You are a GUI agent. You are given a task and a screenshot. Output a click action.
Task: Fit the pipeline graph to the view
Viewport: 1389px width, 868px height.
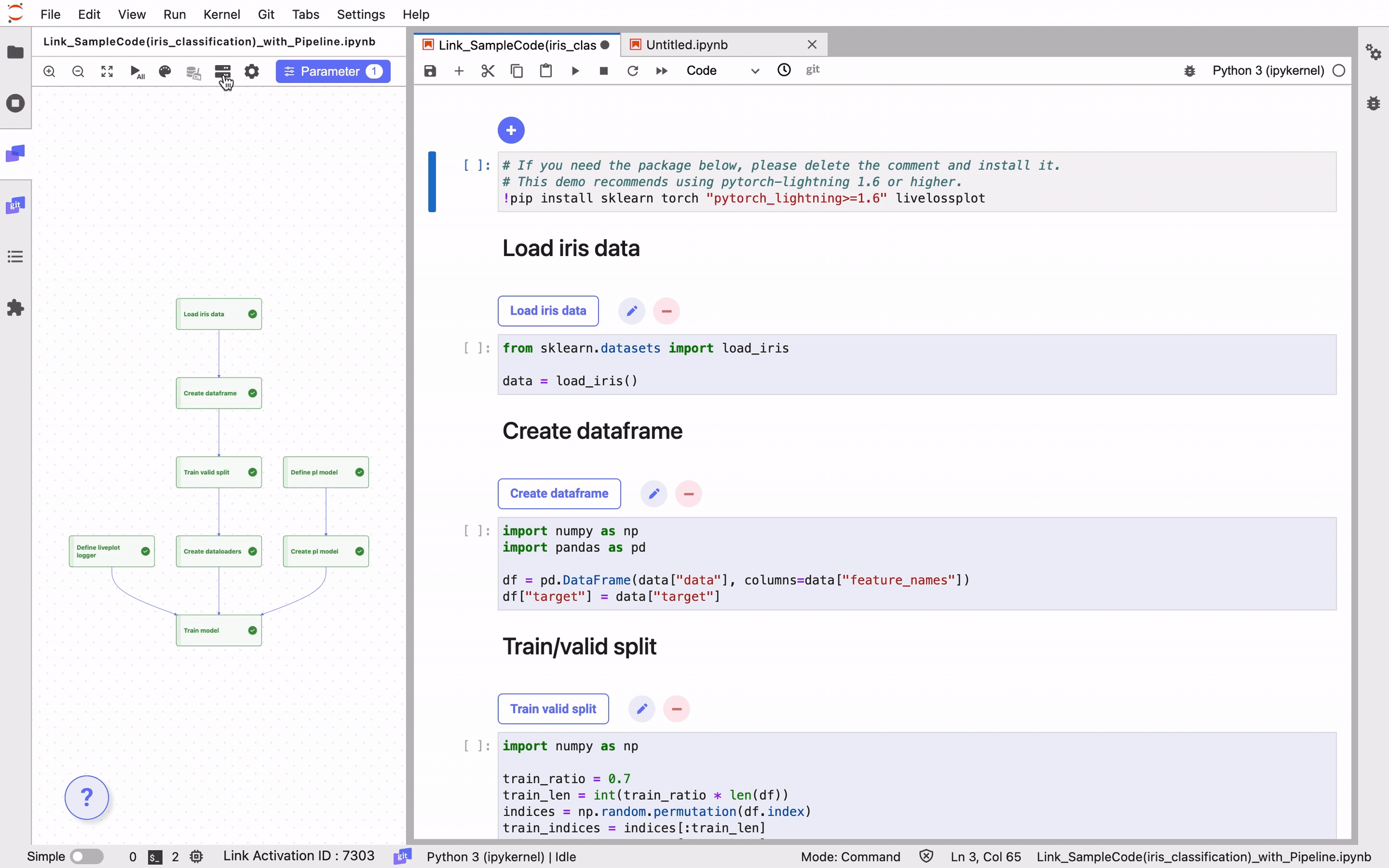pos(107,71)
